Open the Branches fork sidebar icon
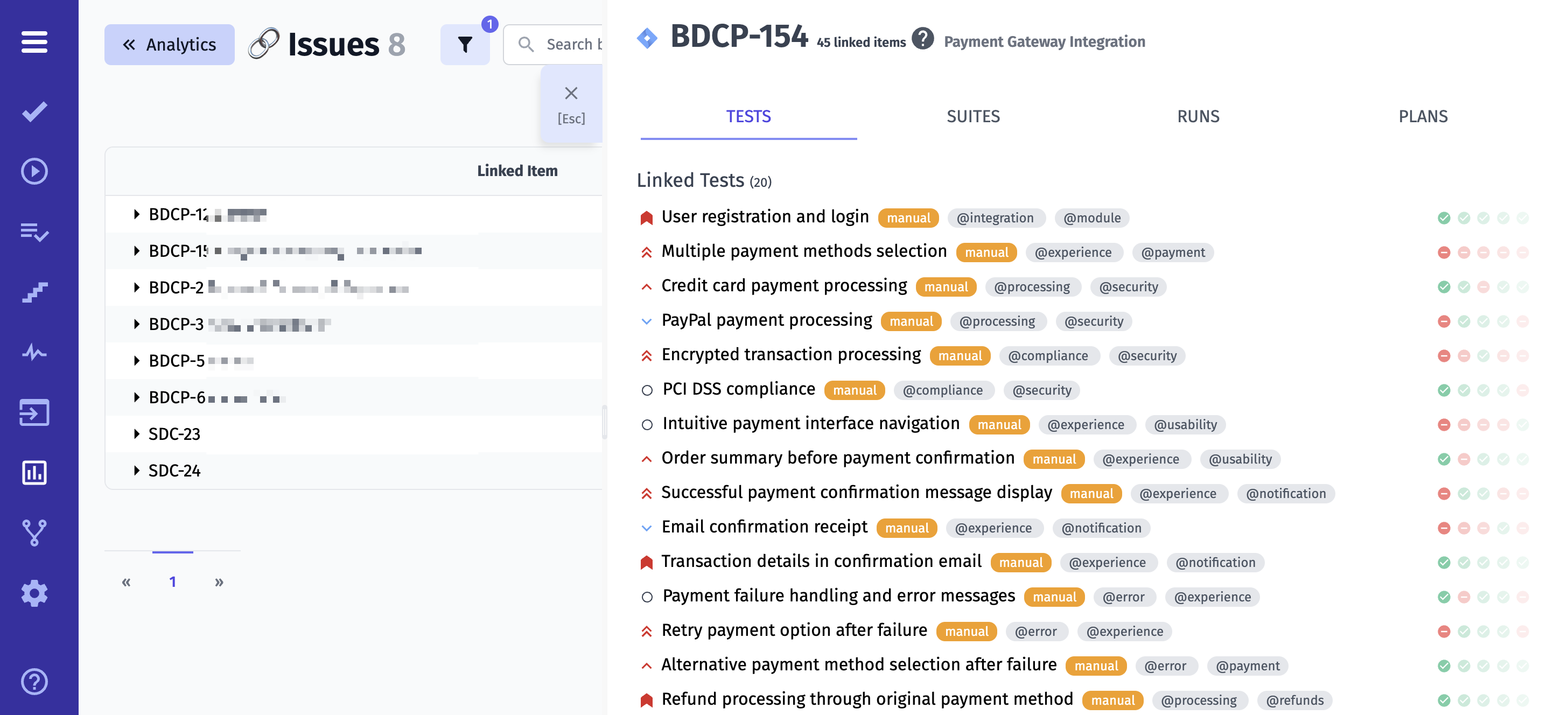The image size is (1568, 715). [x=34, y=532]
